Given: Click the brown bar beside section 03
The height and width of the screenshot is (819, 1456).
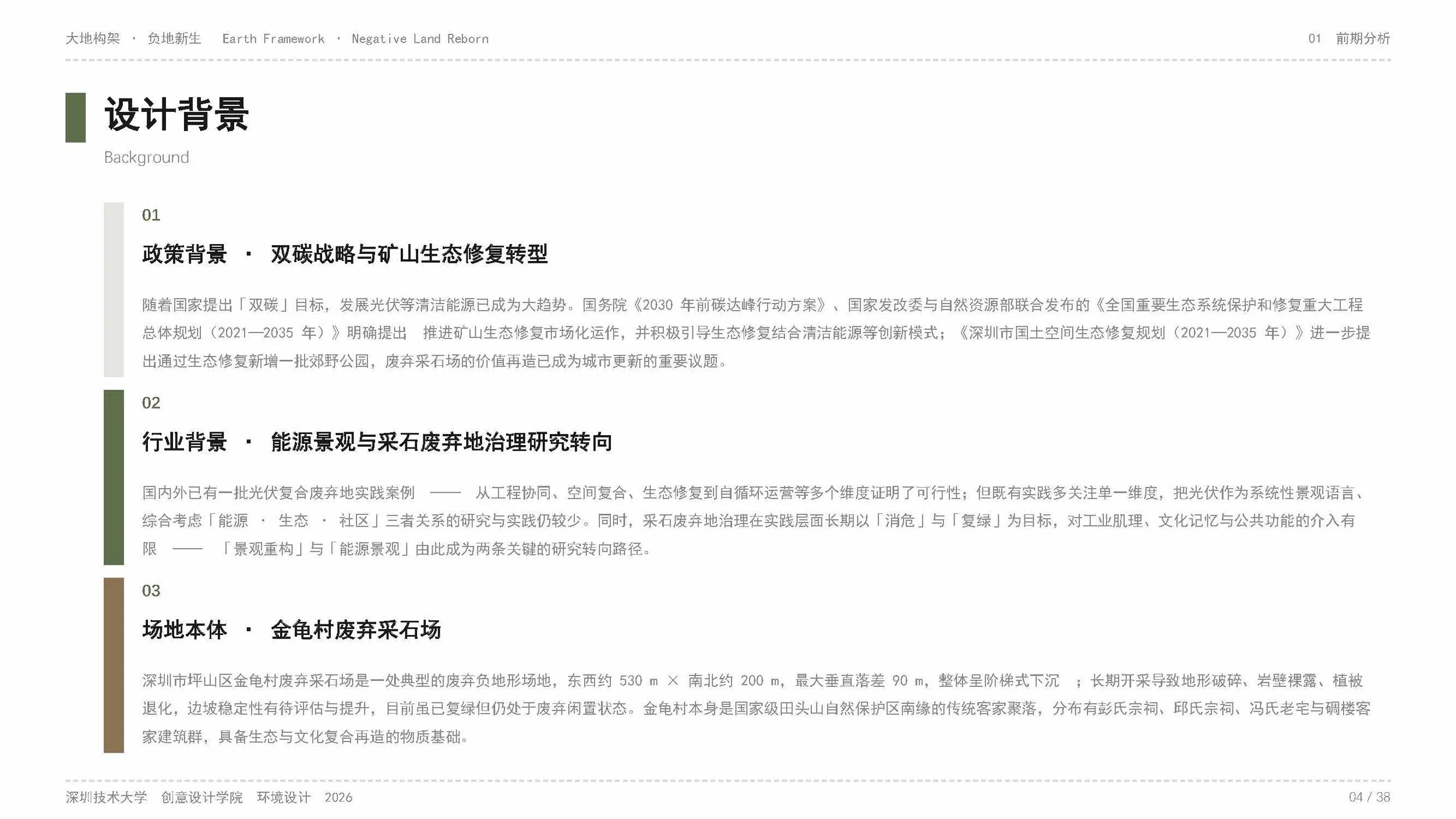Looking at the screenshot, I should pos(114,665).
